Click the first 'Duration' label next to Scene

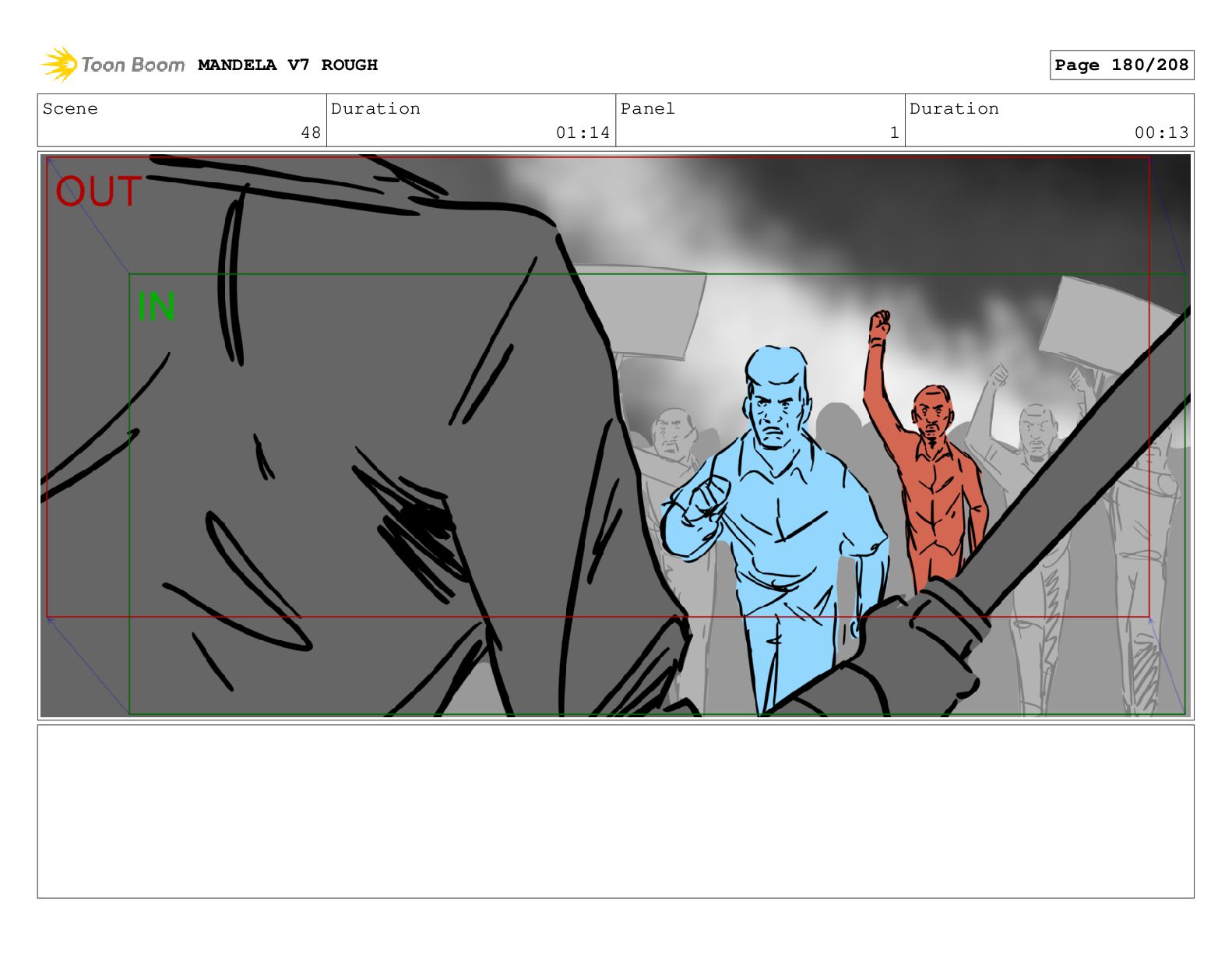tap(375, 109)
